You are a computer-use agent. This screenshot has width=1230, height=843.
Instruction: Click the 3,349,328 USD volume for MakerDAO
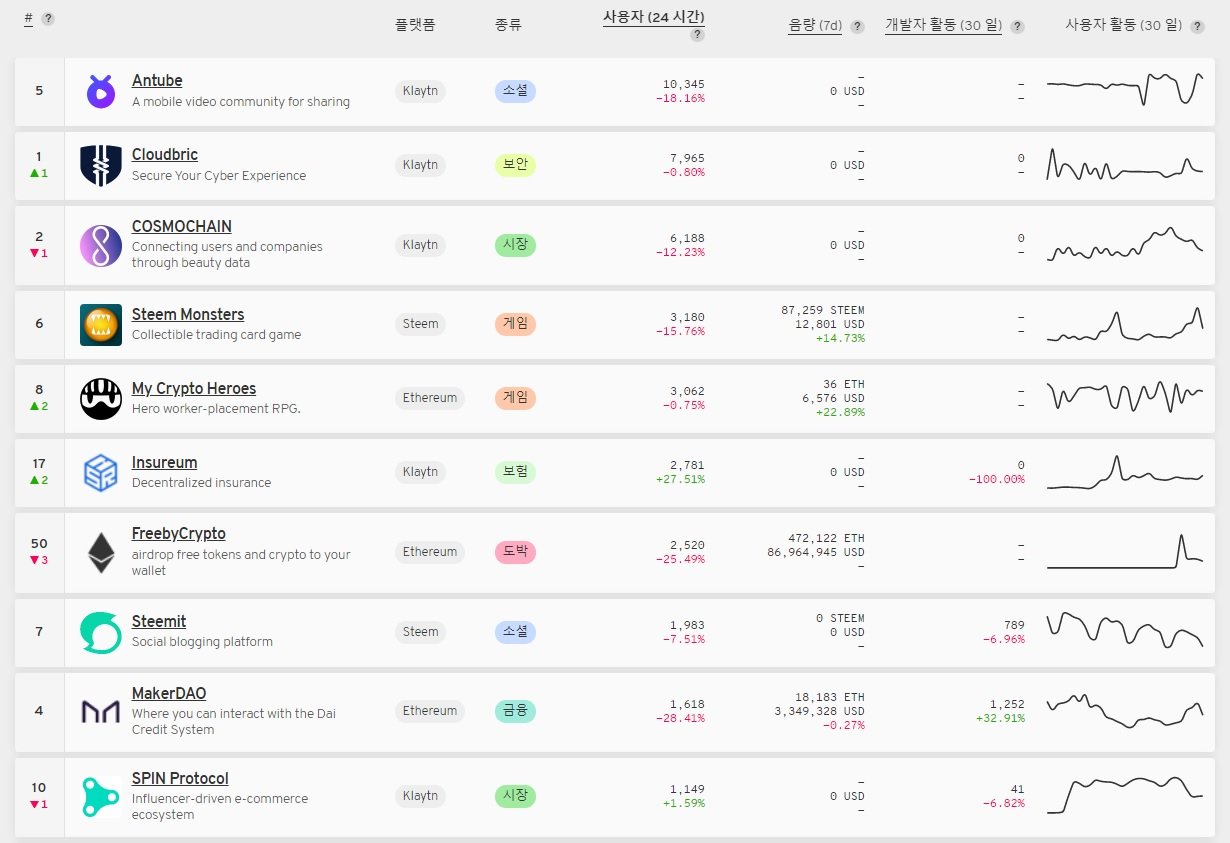tap(819, 711)
